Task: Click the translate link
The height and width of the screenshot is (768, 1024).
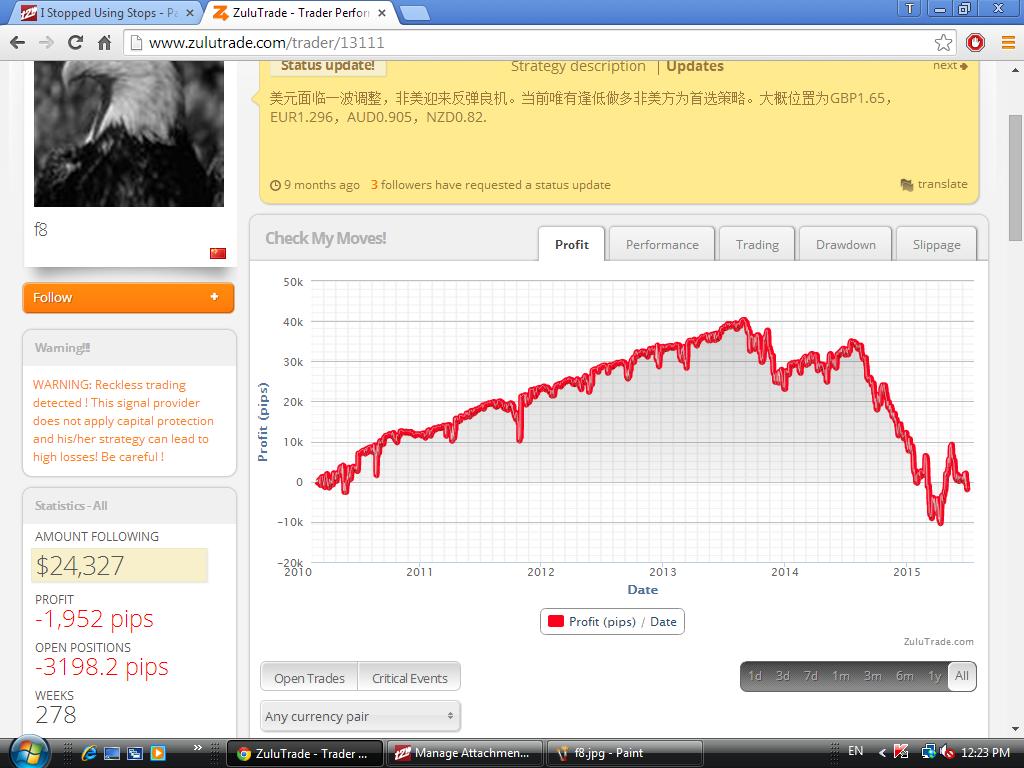Action: pos(942,184)
